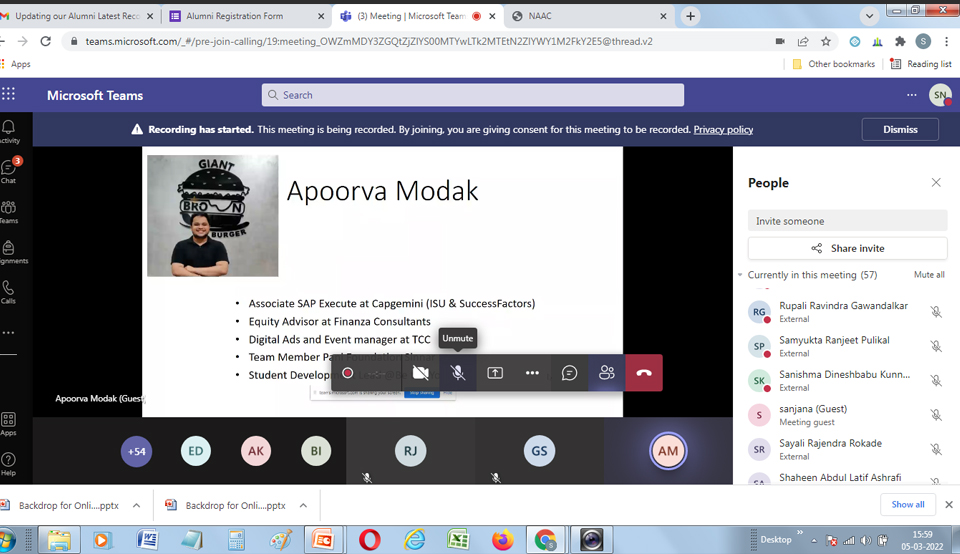Open more actions in meeting controls

[x=532, y=373]
